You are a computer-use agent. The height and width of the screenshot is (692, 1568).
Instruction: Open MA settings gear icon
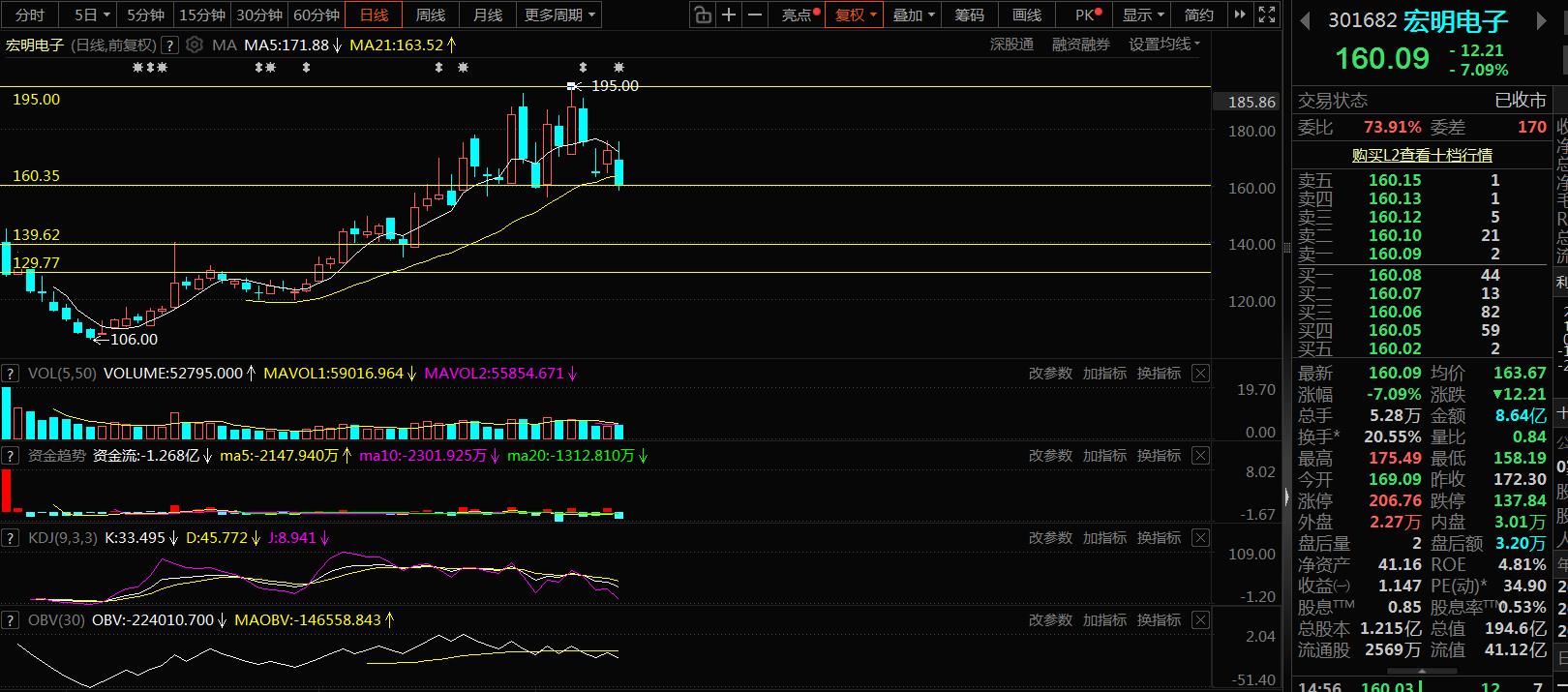195,45
